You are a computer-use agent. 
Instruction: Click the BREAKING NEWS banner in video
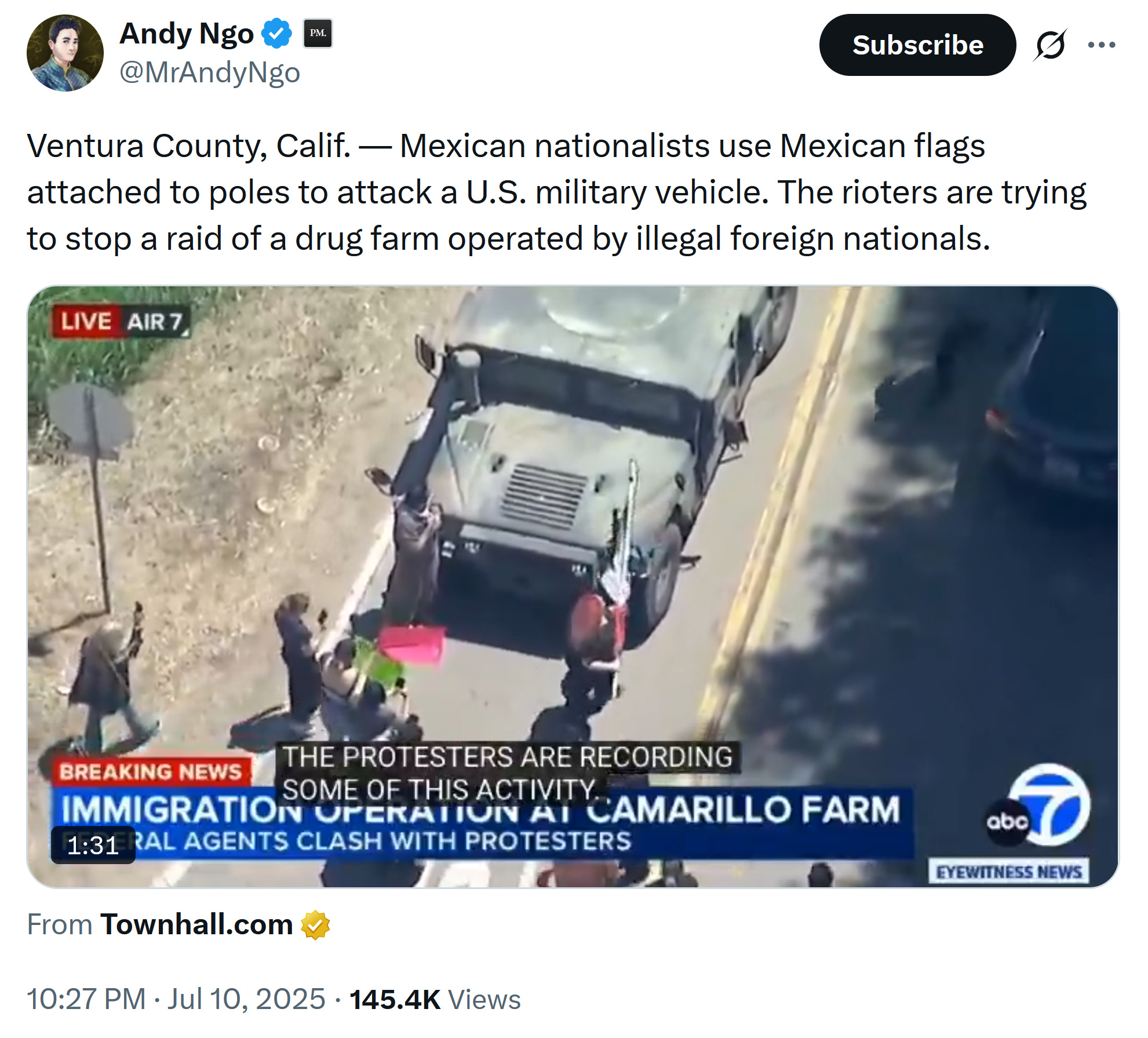click(x=151, y=771)
